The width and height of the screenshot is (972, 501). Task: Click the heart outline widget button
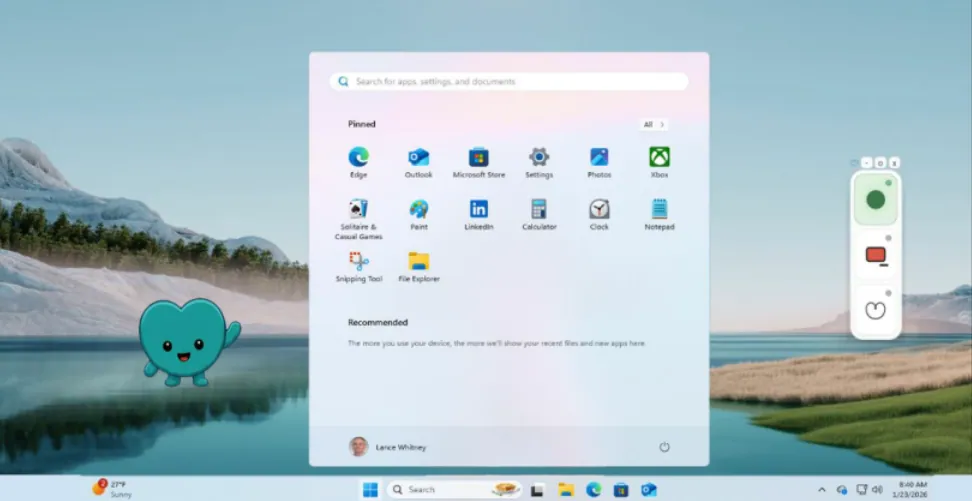click(x=875, y=309)
